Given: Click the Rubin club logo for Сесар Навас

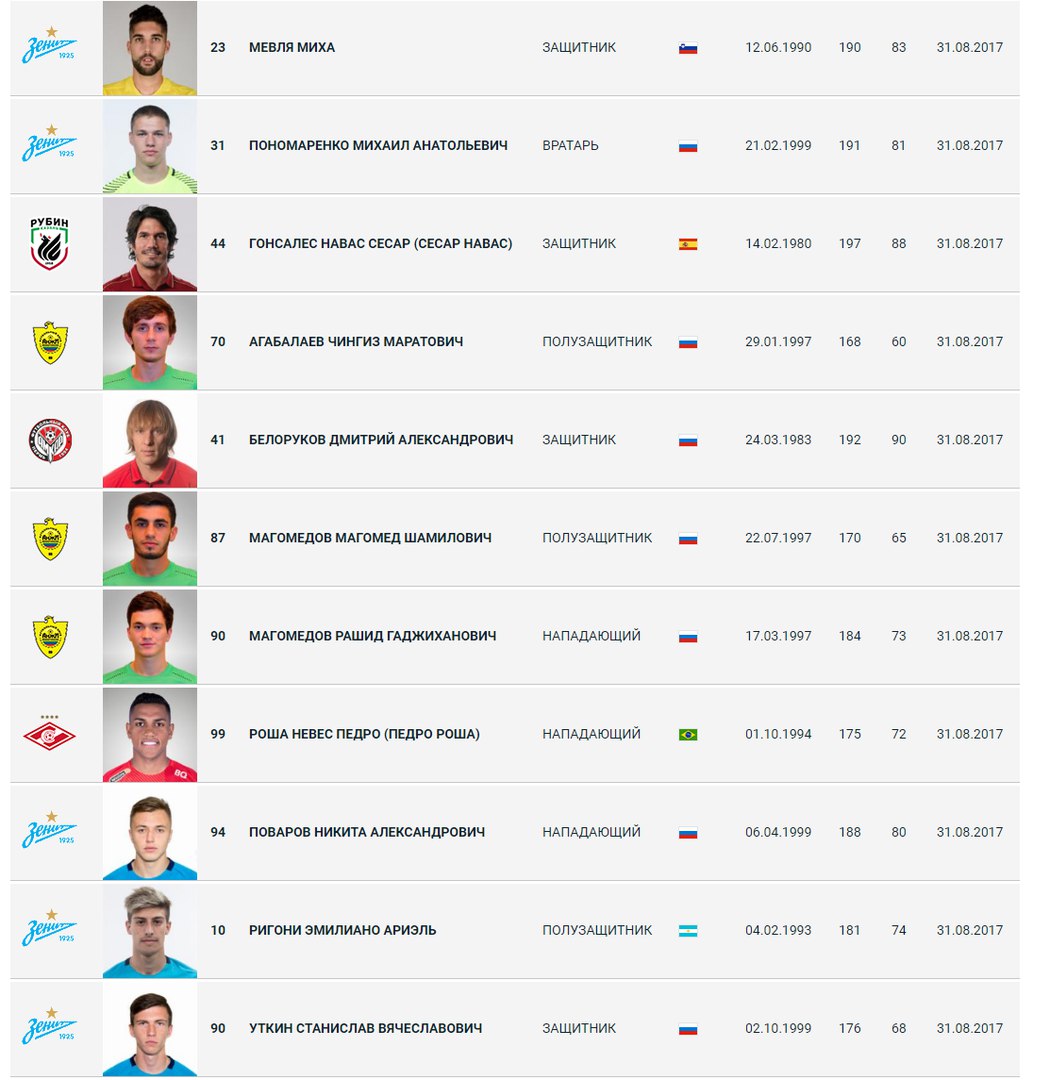Looking at the screenshot, I should 50,243.
